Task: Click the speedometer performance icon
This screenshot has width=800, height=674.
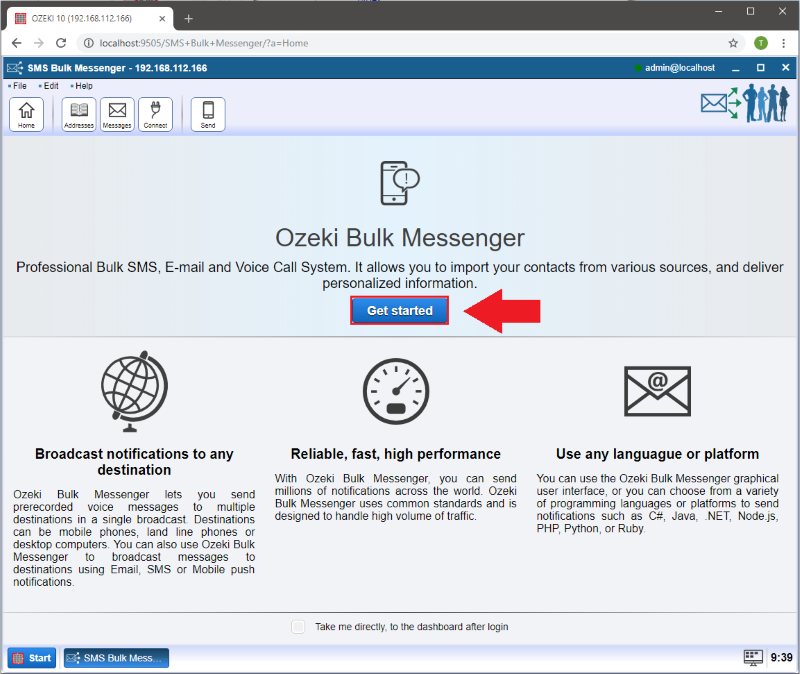Action: pos(395,390)
